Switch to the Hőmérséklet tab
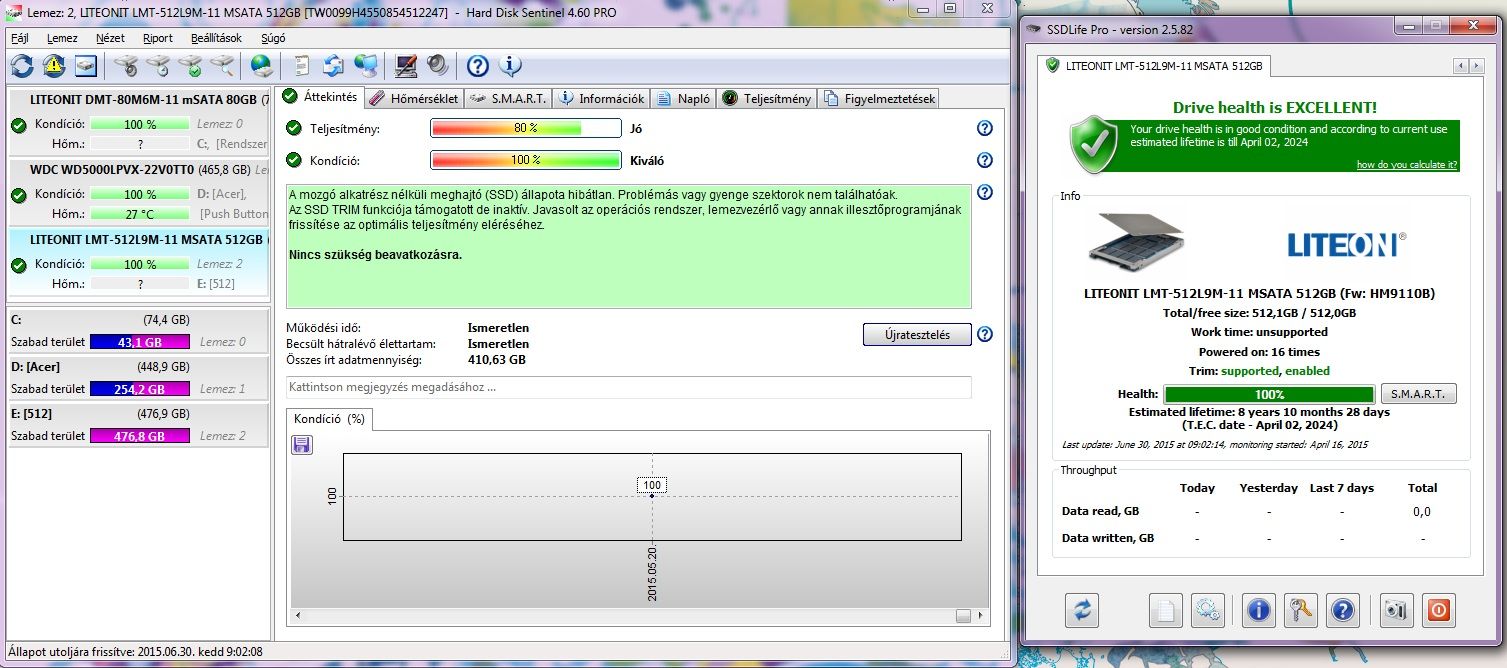 [x=413, y=98]
